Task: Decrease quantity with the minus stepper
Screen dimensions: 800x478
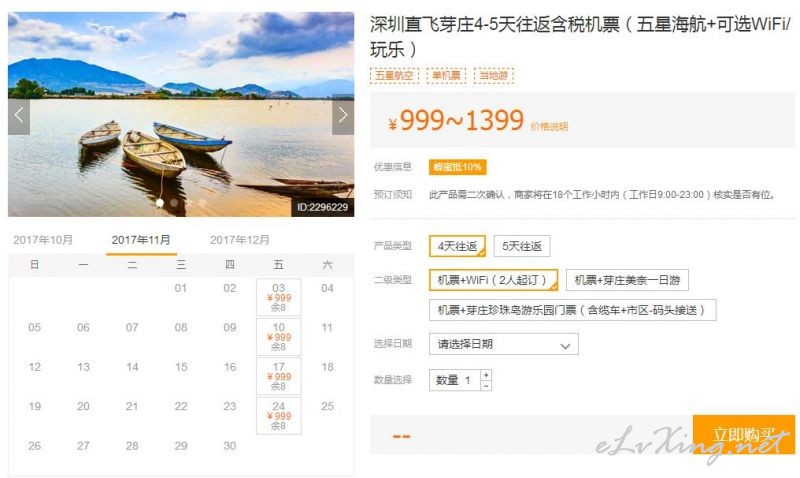Action: point(486,386)
